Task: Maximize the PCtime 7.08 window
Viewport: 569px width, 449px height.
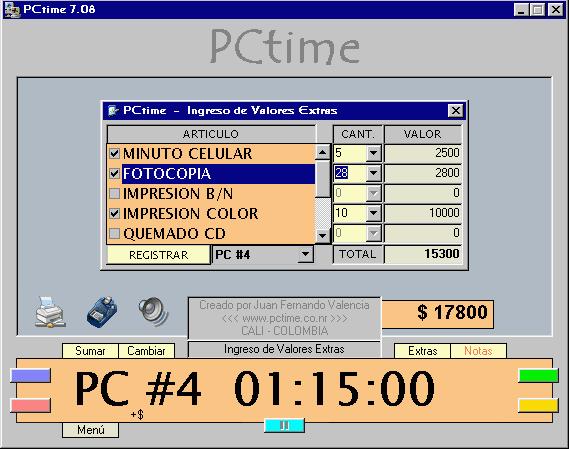Action: point(537,9)
